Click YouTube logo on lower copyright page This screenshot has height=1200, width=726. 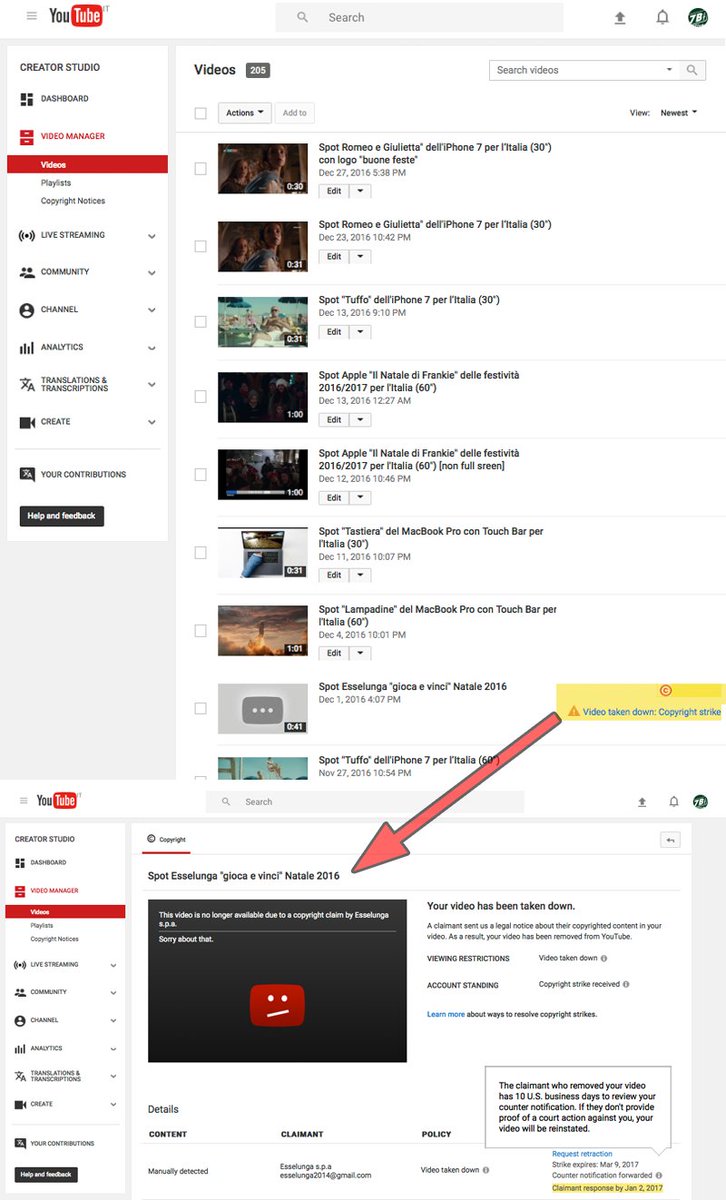(58, 801)
